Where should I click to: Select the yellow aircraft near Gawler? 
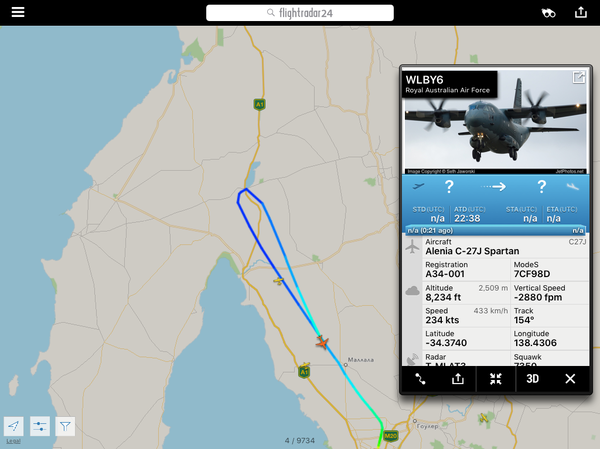(484, 418)
